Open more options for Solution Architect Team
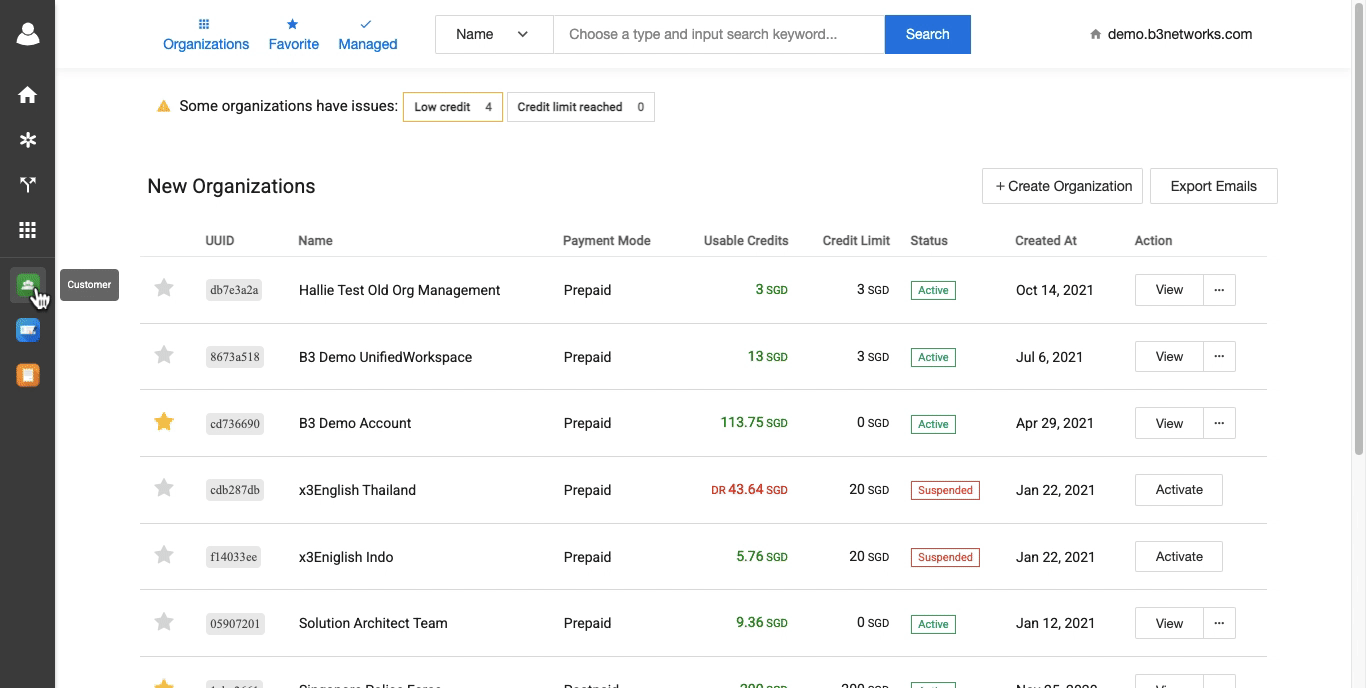 1219,623
